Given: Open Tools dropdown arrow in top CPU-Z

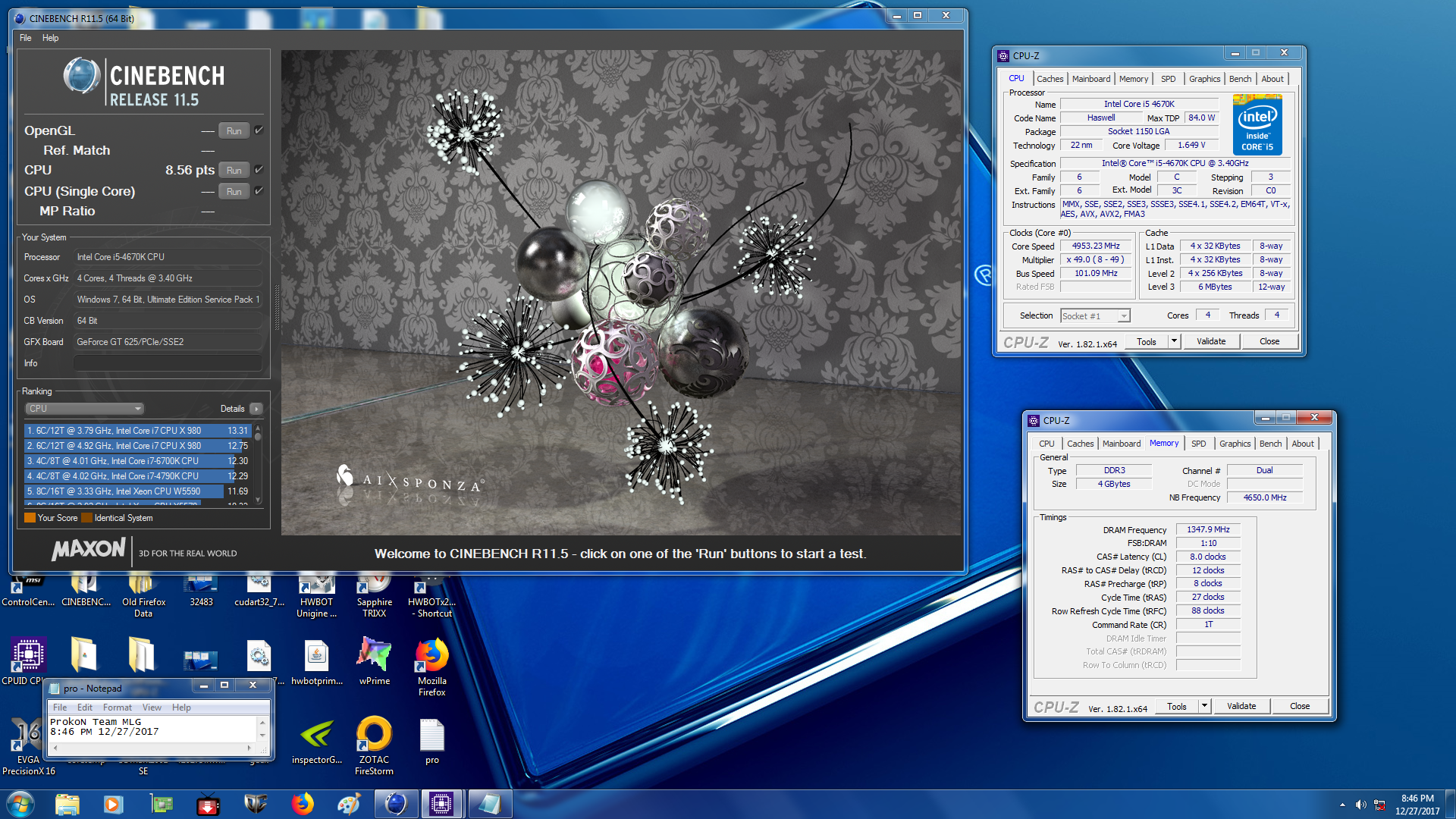Looking at the screenshot, I should (x=1174, y=341).
